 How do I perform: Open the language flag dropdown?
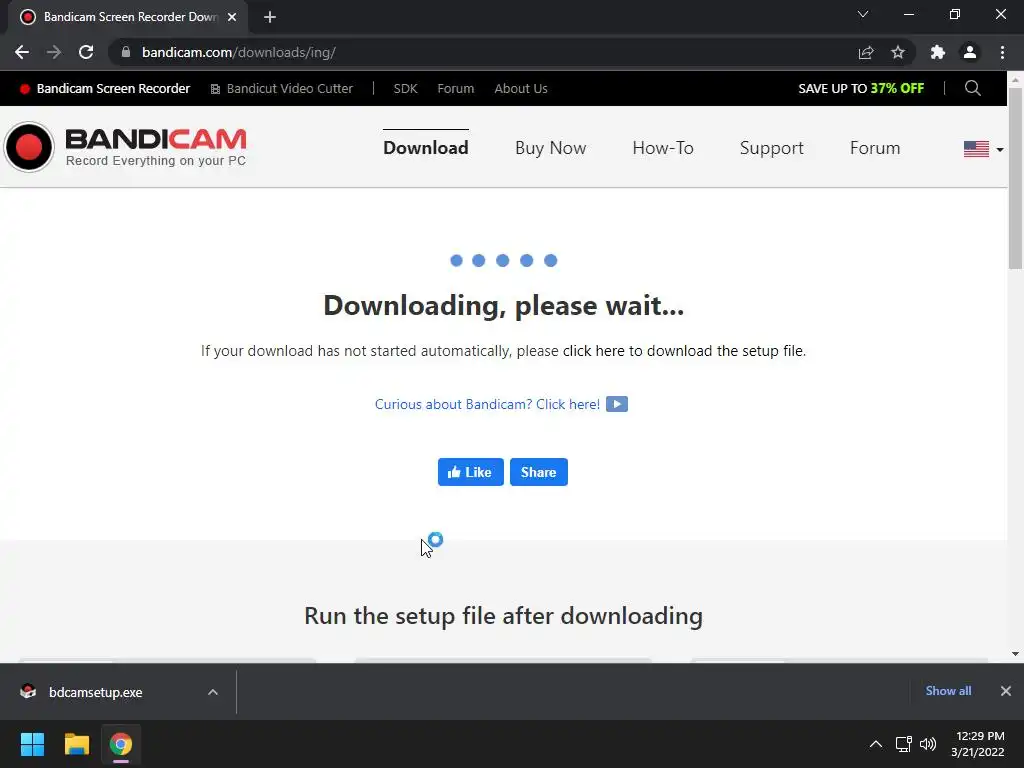983,149
